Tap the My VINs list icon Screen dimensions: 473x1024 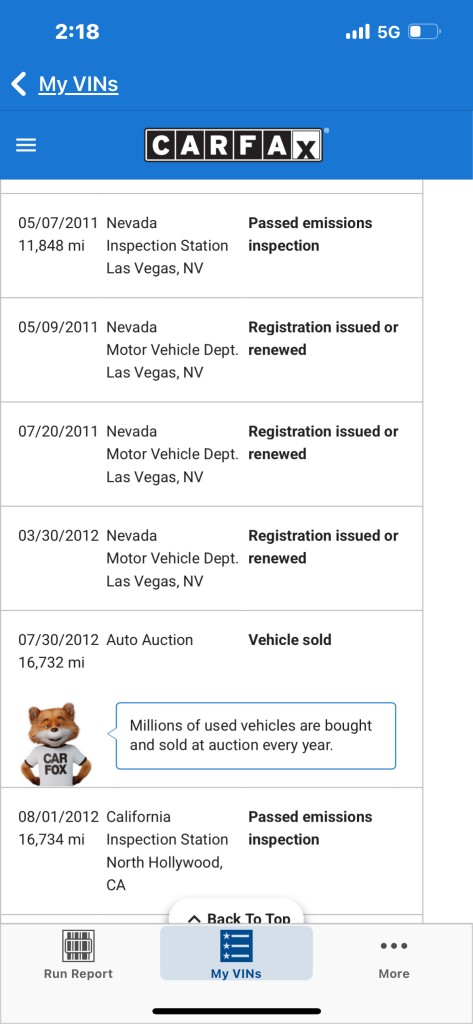[x=236, y=945]
